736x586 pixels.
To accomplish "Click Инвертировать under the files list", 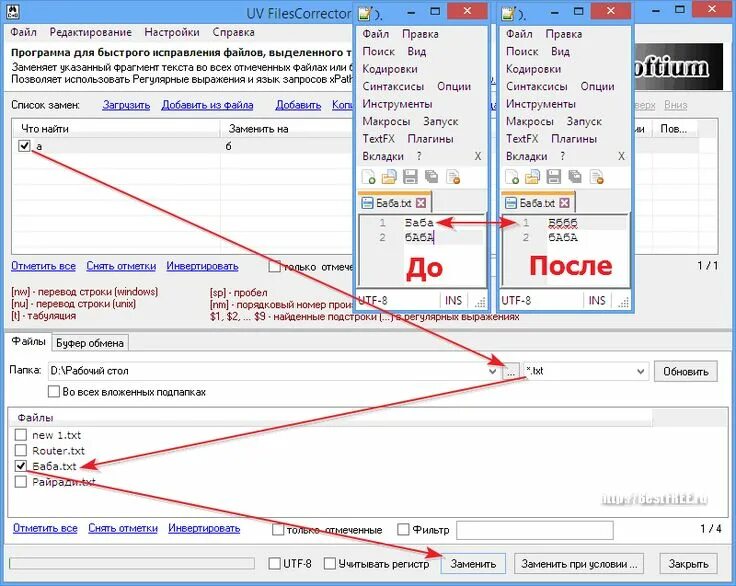I will pyautogui.click(x=204, y=528).
